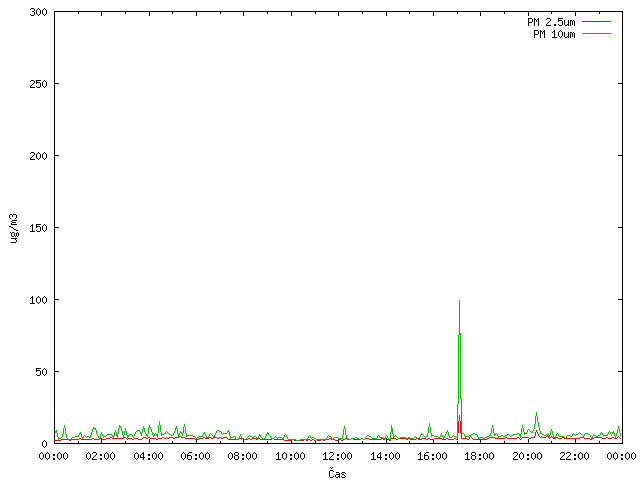Click the y-axis value 250
The width and height of the screenshot is (640, 480).
click(38, 84)
